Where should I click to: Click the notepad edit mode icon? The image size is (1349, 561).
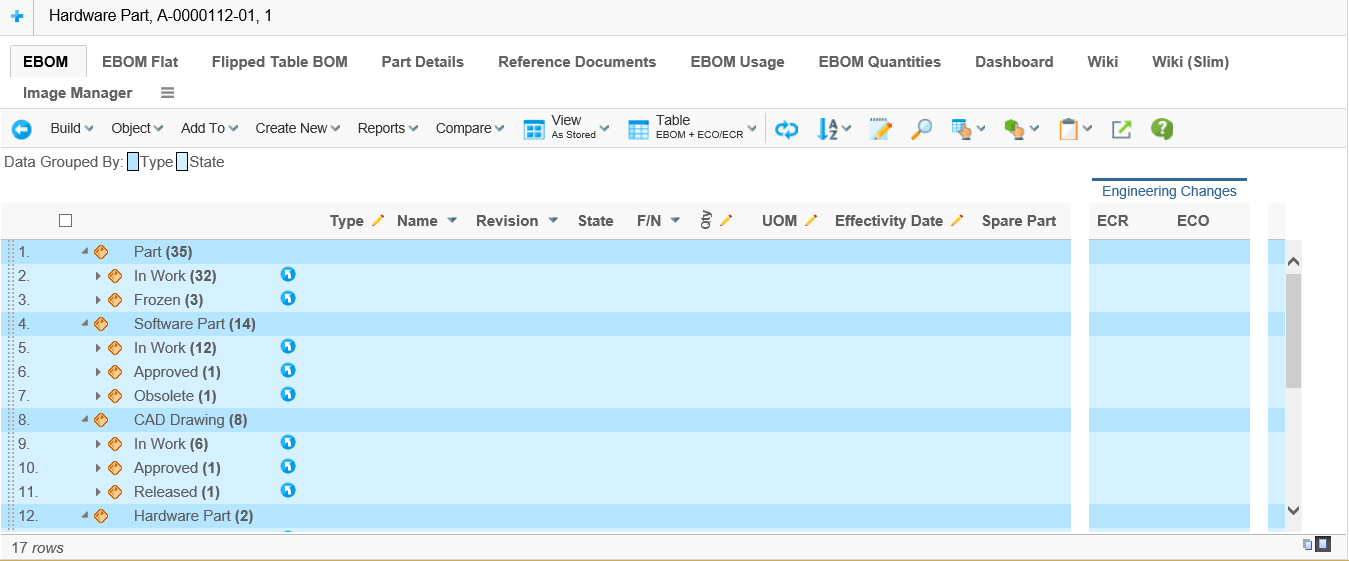click(880, 129)
